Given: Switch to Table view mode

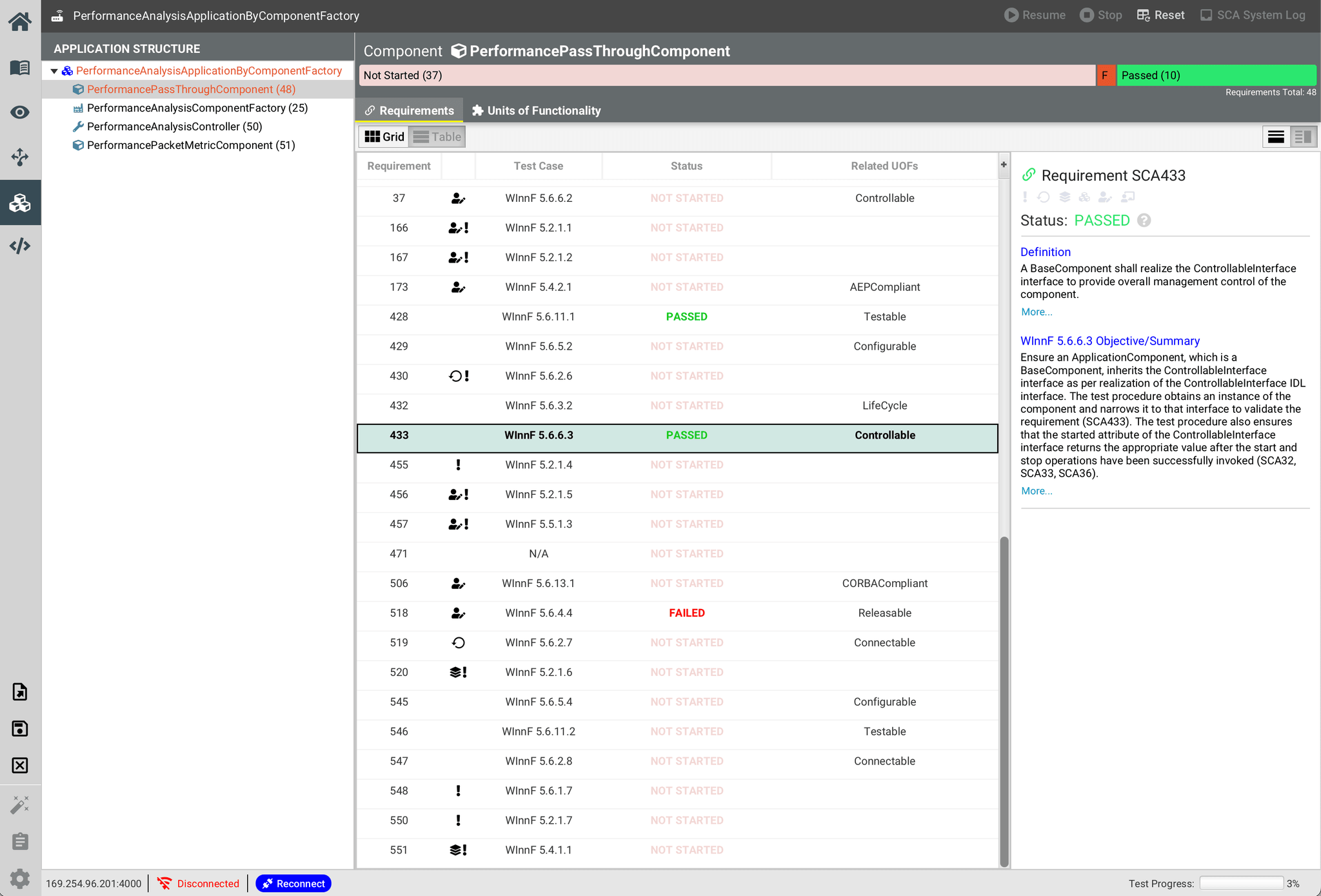Looking at the screenshot, I should pos(437,136).
